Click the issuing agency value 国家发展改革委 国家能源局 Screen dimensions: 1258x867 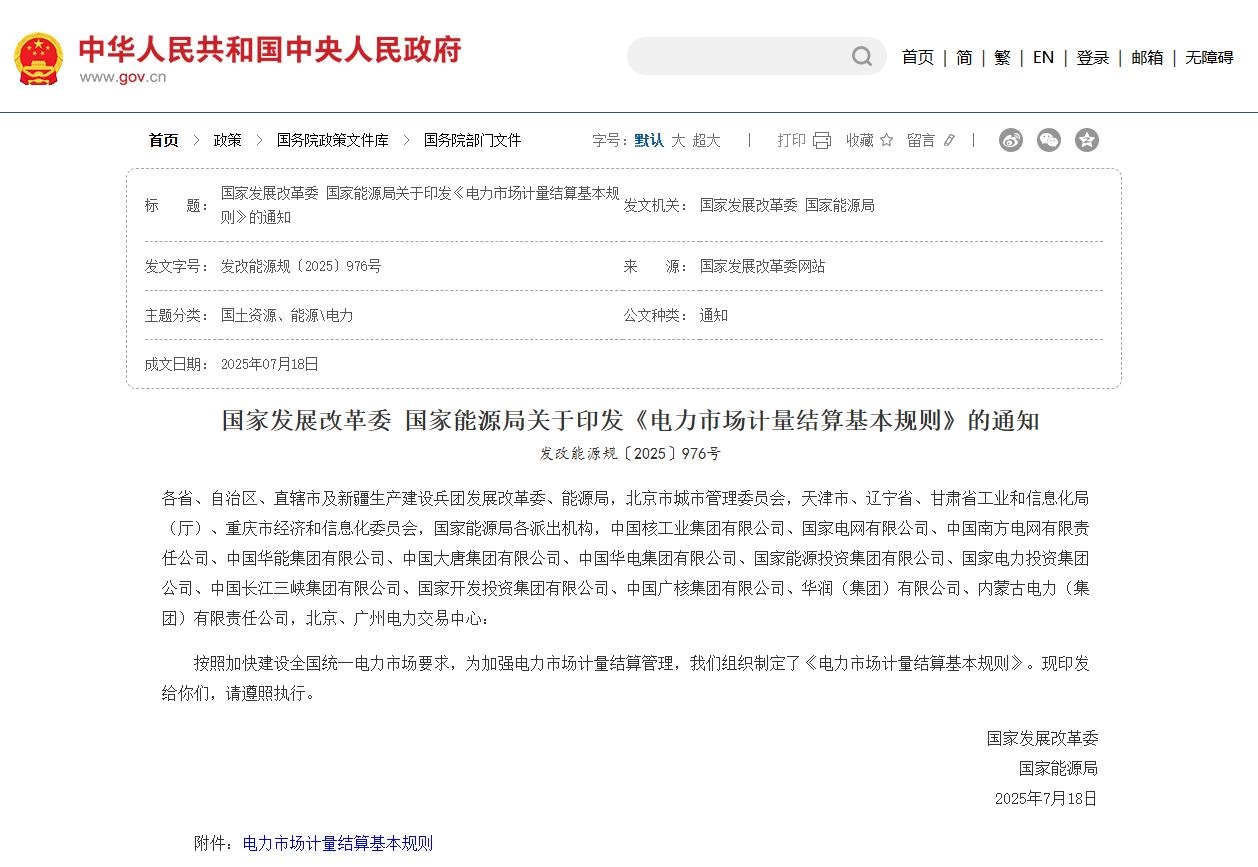(787, 205)
